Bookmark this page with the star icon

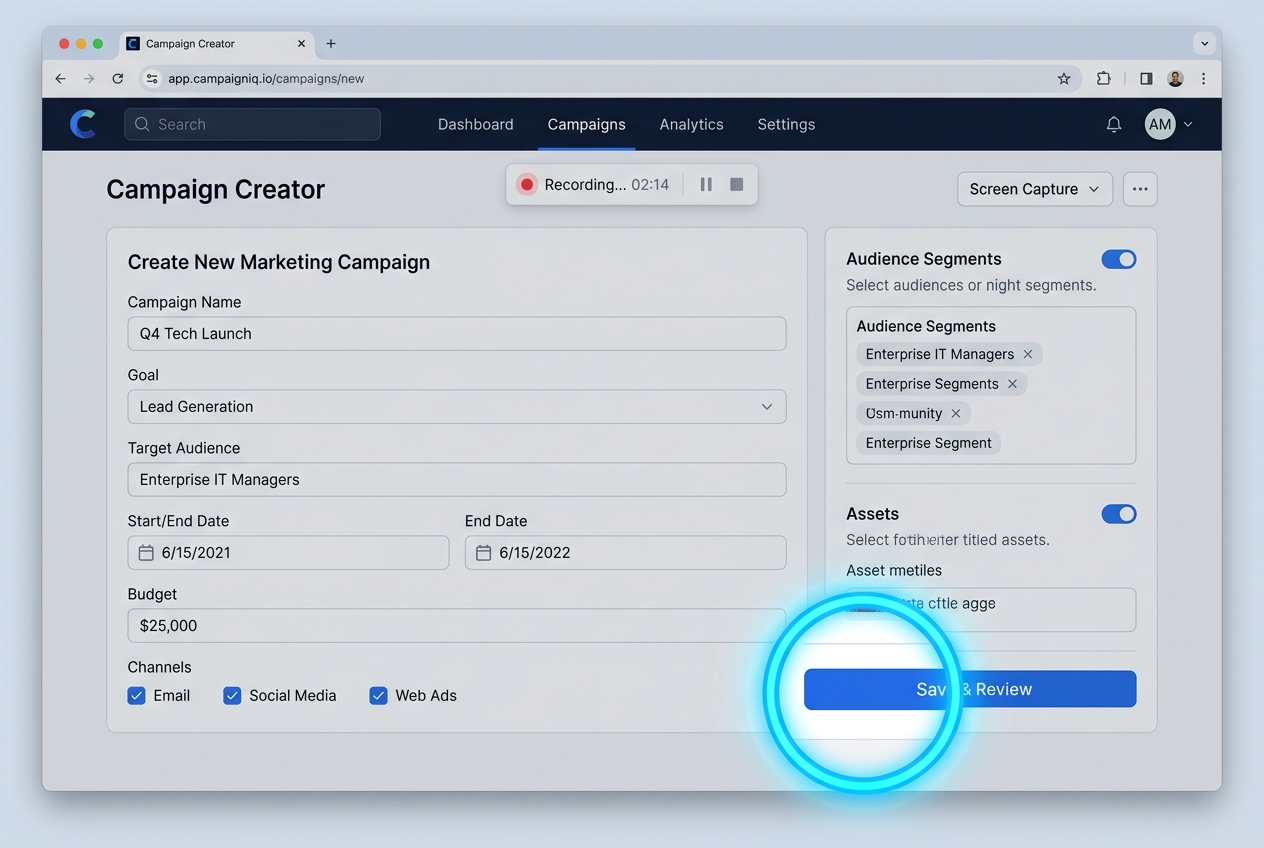pyautogui.click(x=1064, y=79)
